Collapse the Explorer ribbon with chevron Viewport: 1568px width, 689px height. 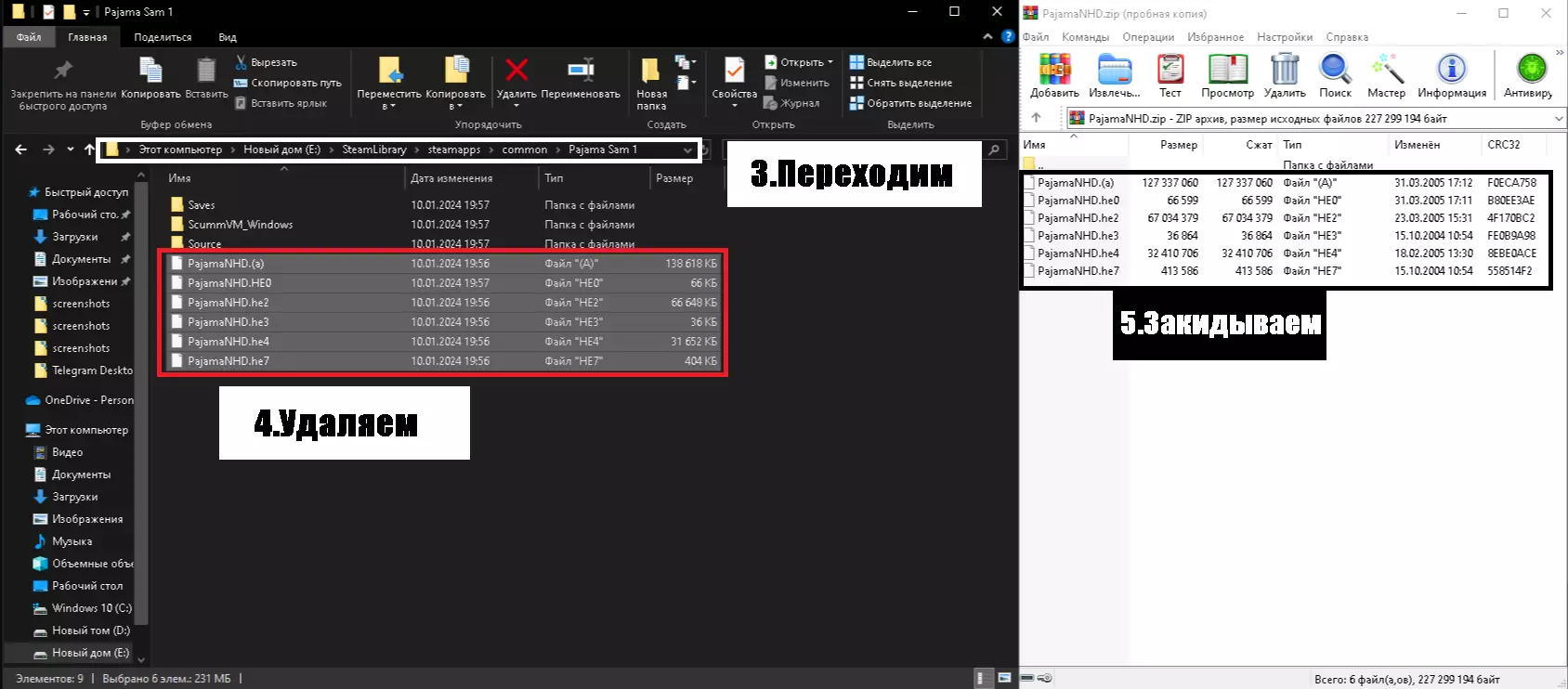[987, 37]
